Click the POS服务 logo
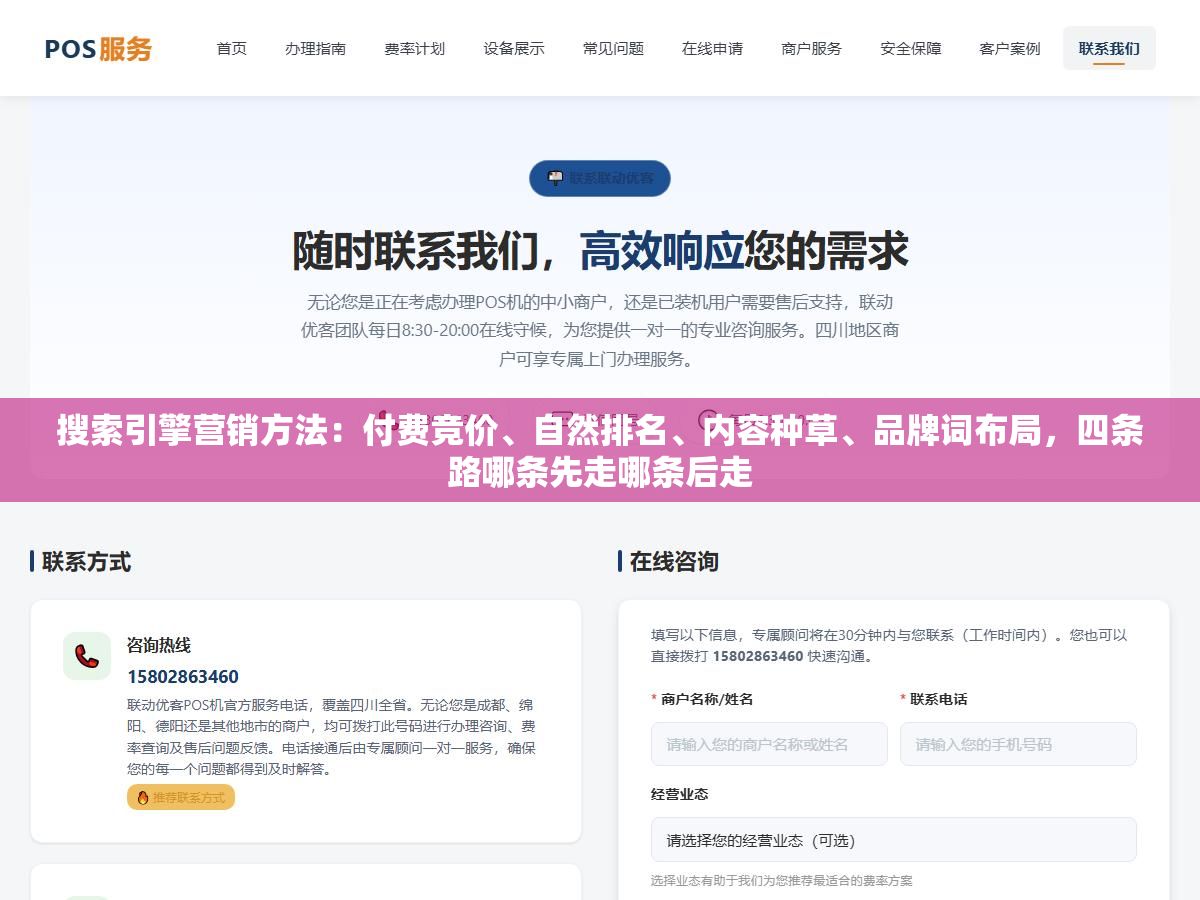Image resolution: width=1200 pixels, height=900 pixels. tap(98, 48)
